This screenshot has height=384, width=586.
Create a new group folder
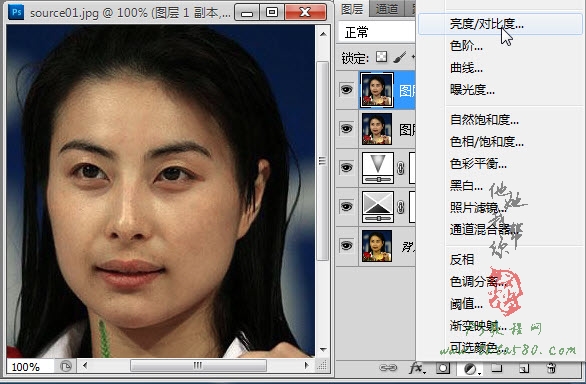coord(496,368)
